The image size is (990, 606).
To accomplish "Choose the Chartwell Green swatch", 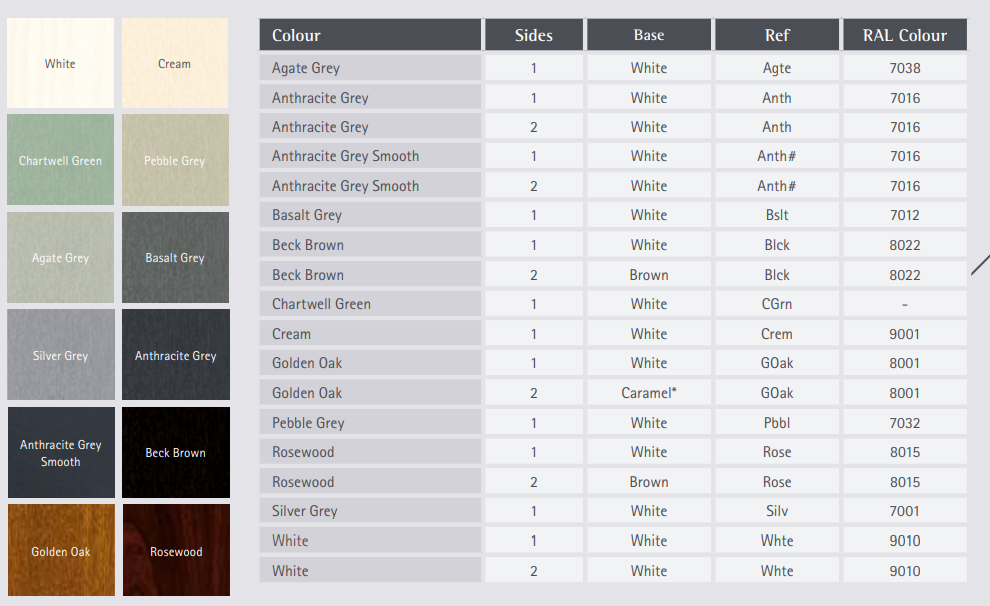I will pyautogui.click(x=61, y=160).
